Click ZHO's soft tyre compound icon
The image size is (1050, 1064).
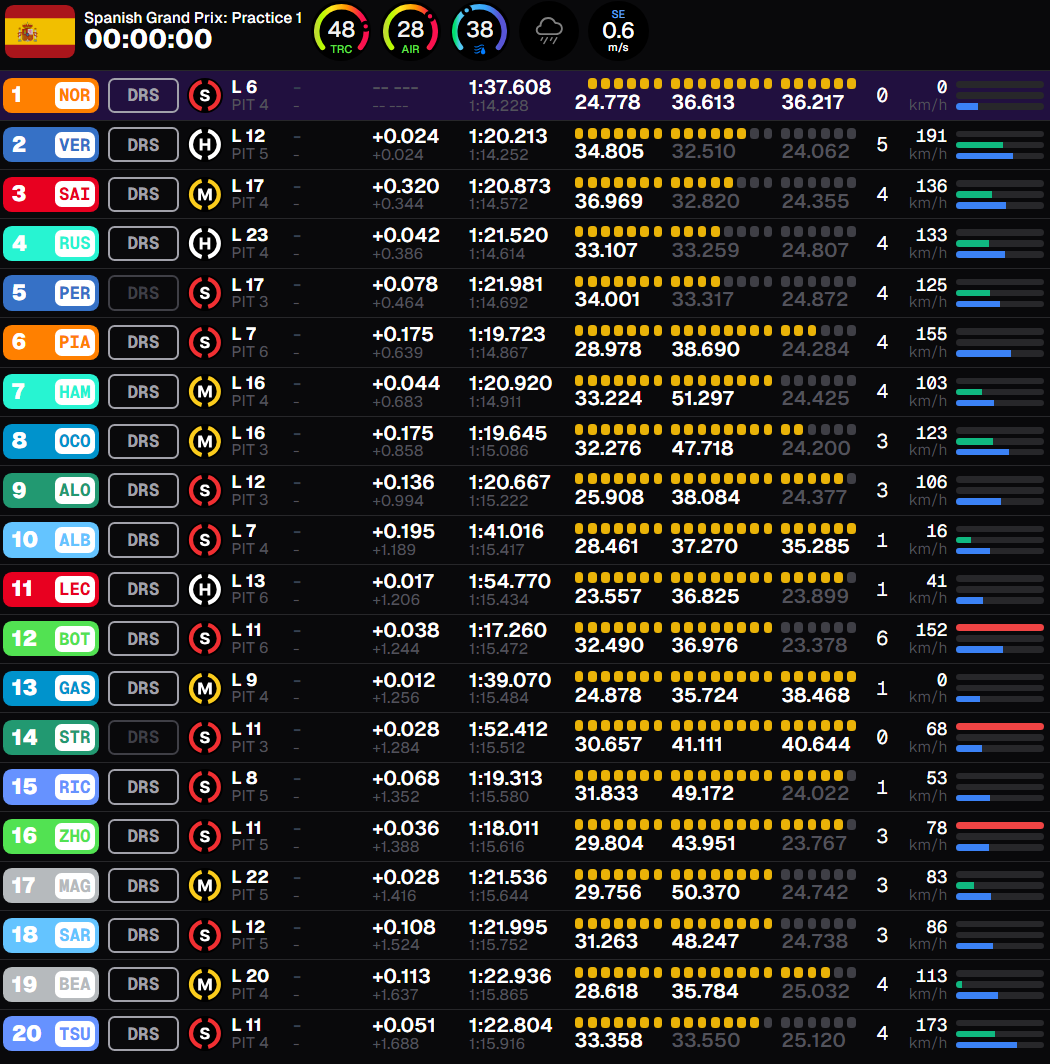(204, 837)
